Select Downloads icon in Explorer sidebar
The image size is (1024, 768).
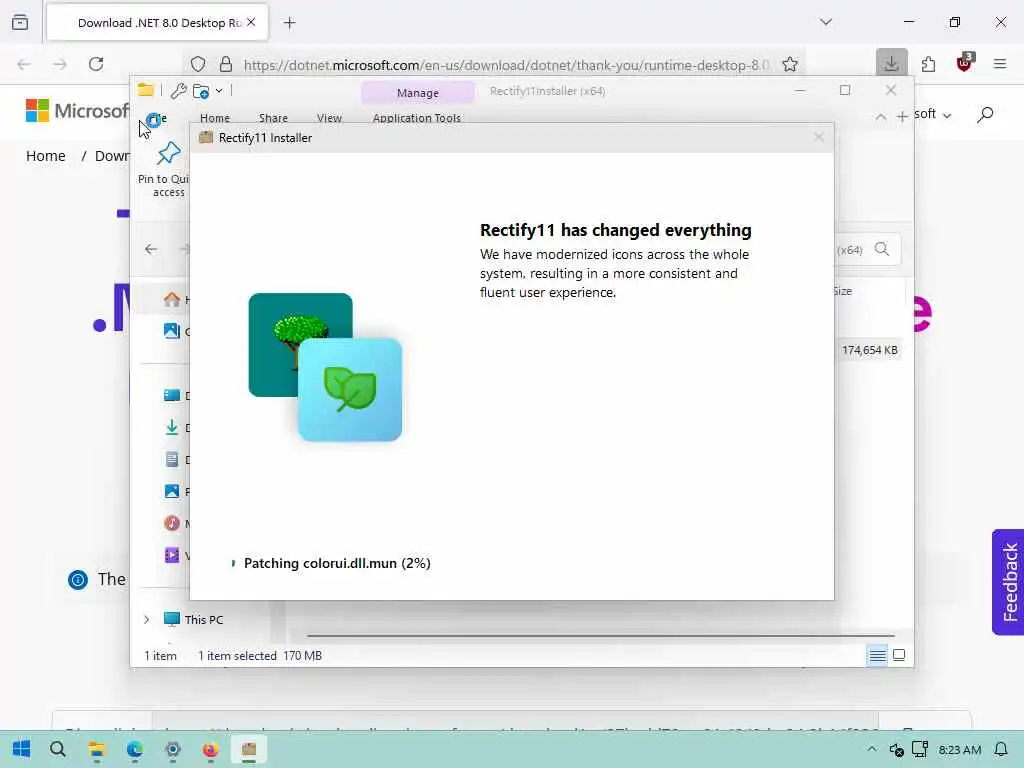click(172, 427)
